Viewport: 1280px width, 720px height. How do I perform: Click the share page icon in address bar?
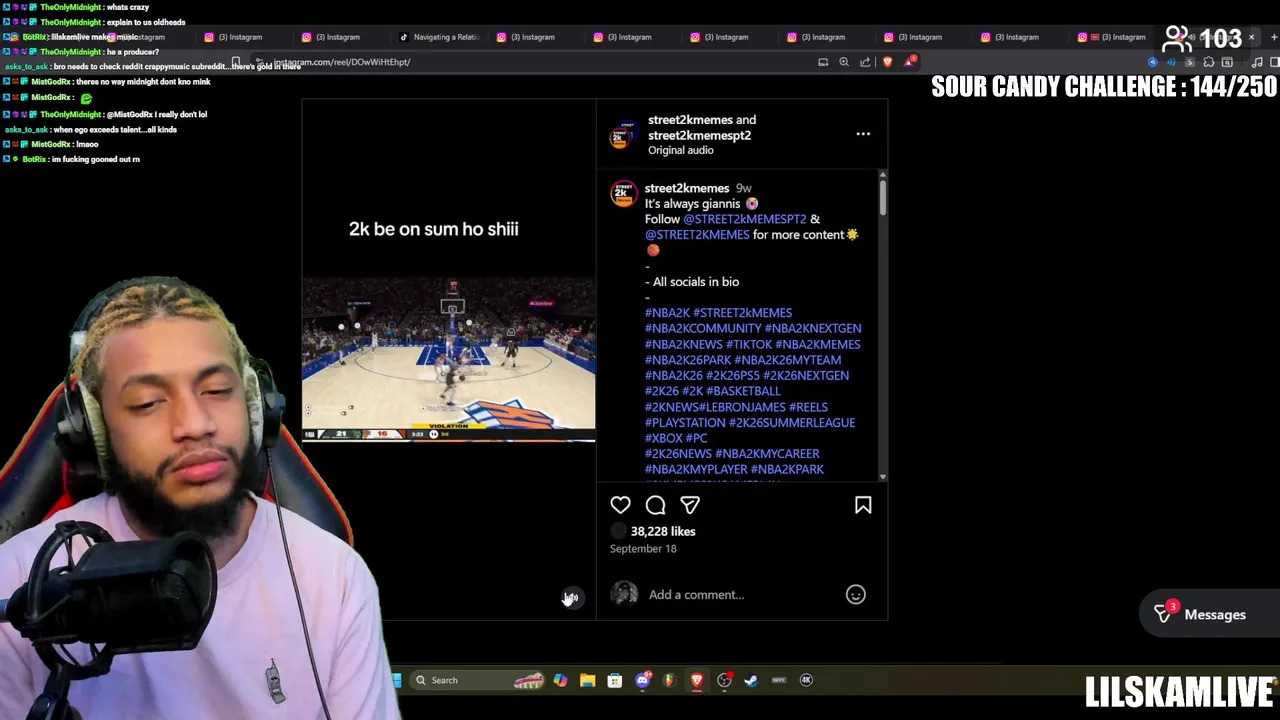tap(865, 62)
